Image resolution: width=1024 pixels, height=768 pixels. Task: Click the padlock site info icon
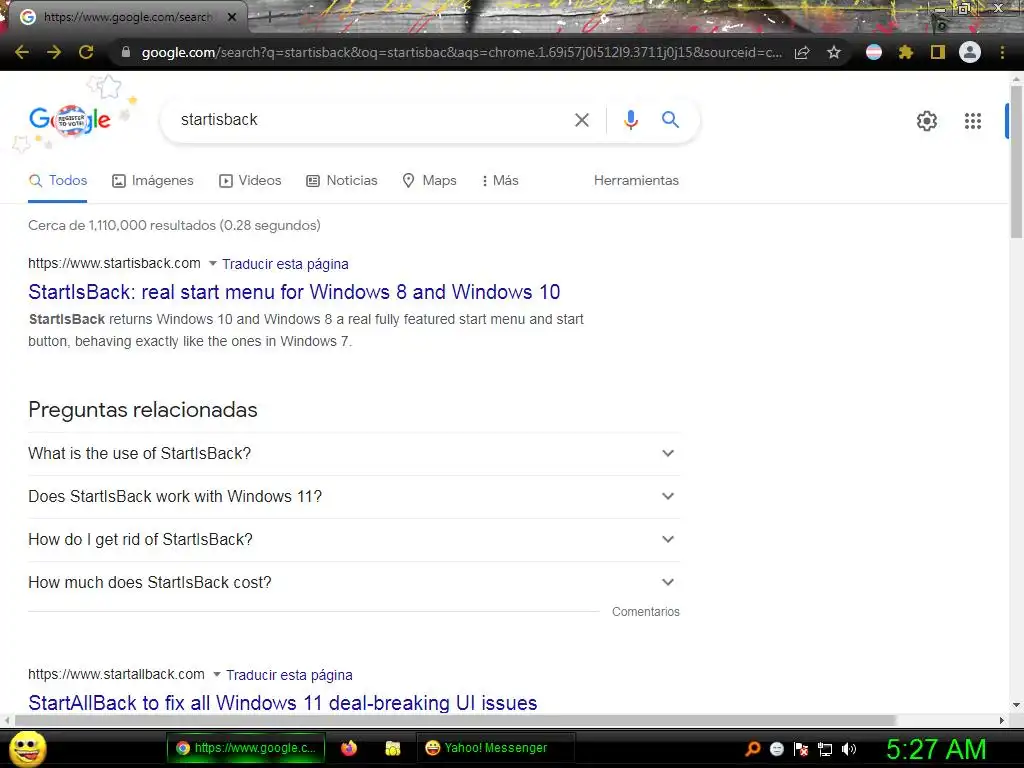[126, 52]
